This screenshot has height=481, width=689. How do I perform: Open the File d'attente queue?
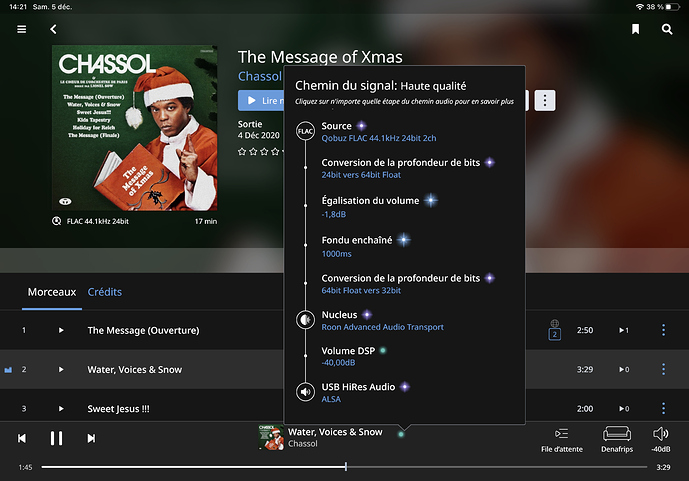(x=562, y=440)
